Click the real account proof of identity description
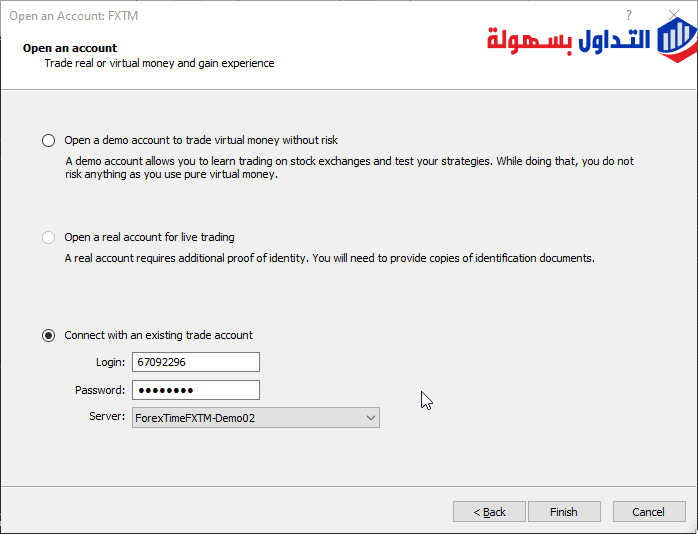 (x=329, y=258)
